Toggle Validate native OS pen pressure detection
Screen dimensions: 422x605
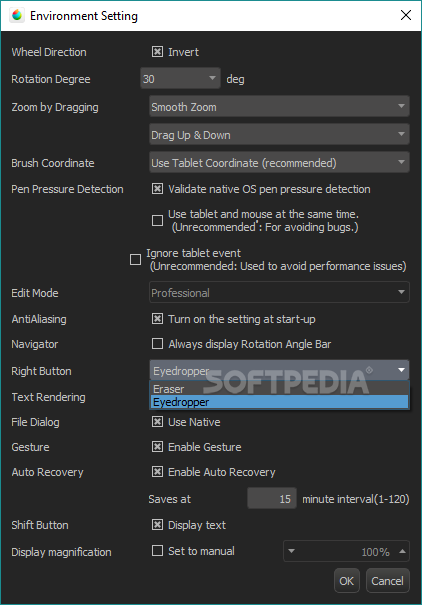[157, 189]
